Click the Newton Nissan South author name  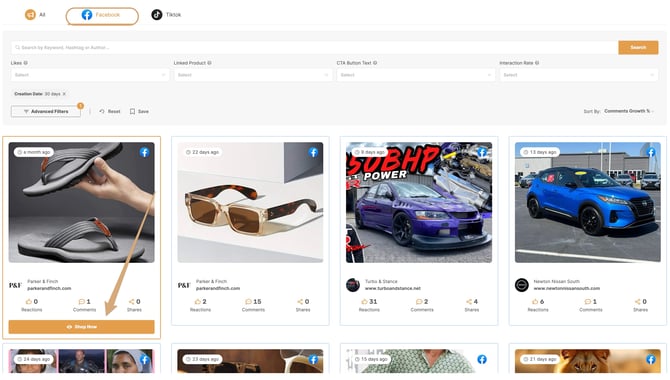click(556, 281)
